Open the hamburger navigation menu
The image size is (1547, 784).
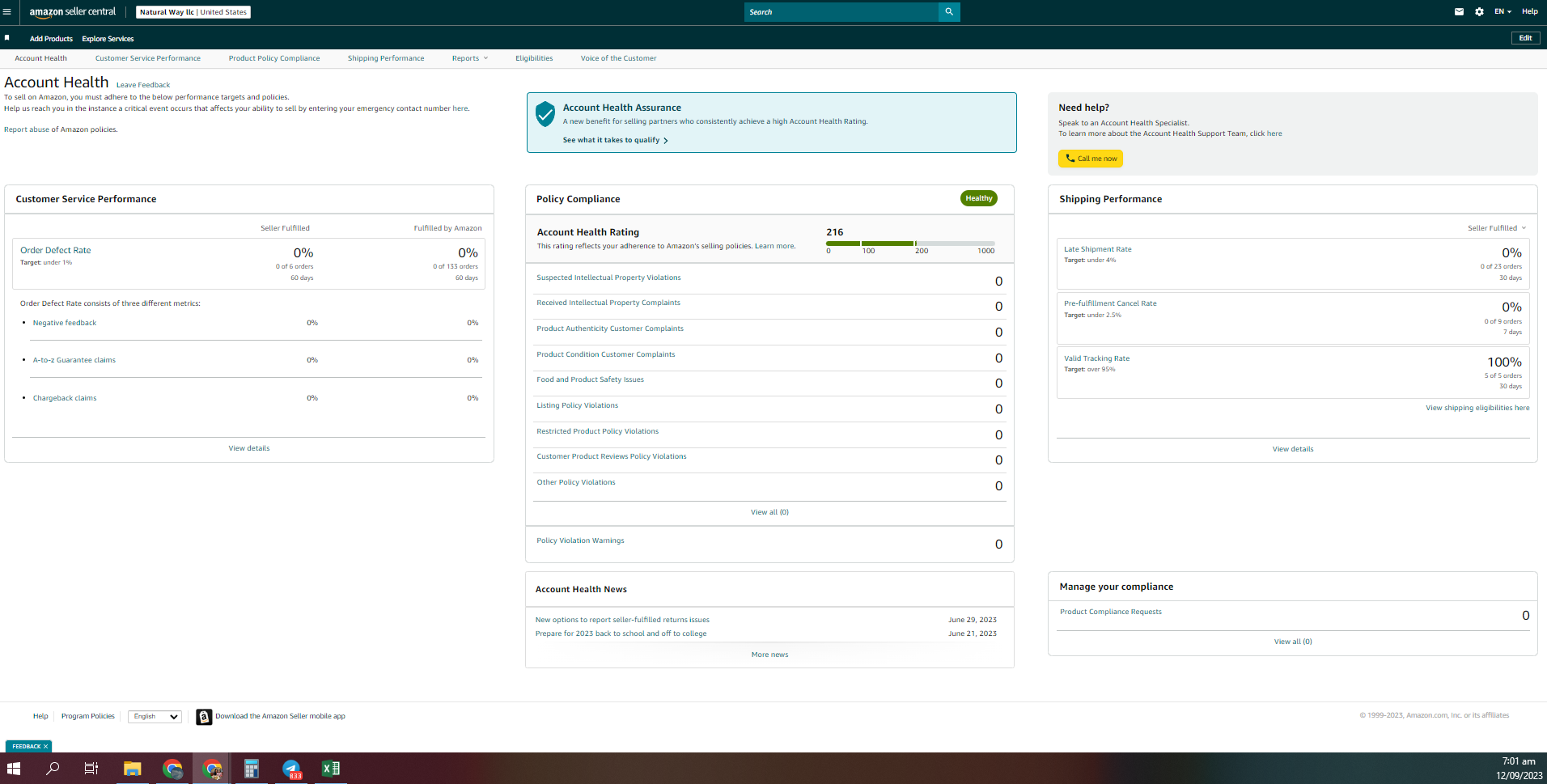tap(7, 12)
